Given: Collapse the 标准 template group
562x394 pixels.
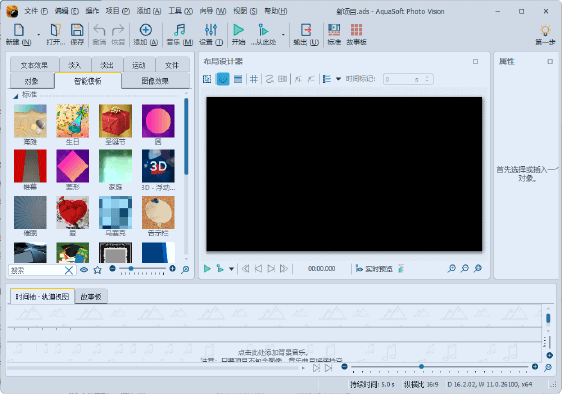Looking at the screenshot, I should tap(16, 96).
